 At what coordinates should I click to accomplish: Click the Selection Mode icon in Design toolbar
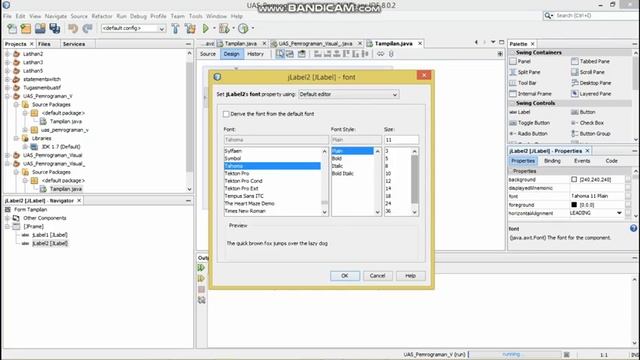[x=280, y=54]
